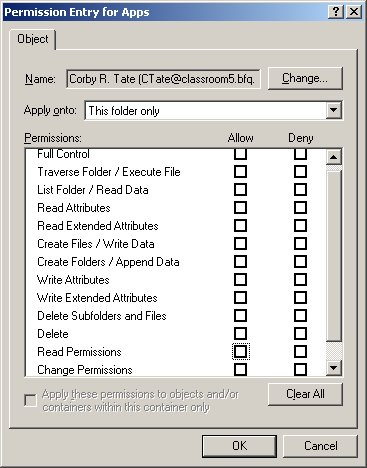Enable Allow for Write Attributes

240,280
